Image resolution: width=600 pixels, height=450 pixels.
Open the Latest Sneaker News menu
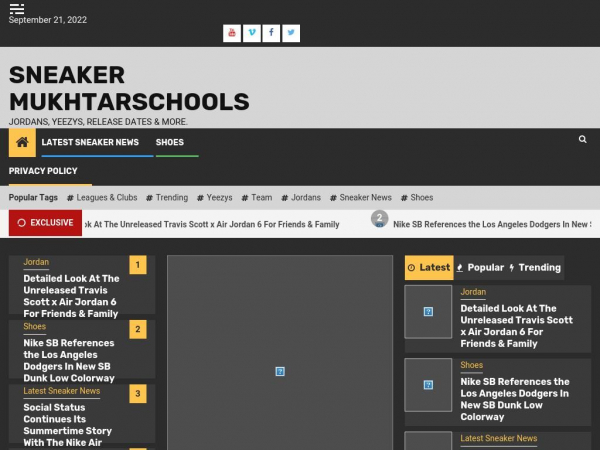coord(90,142)
